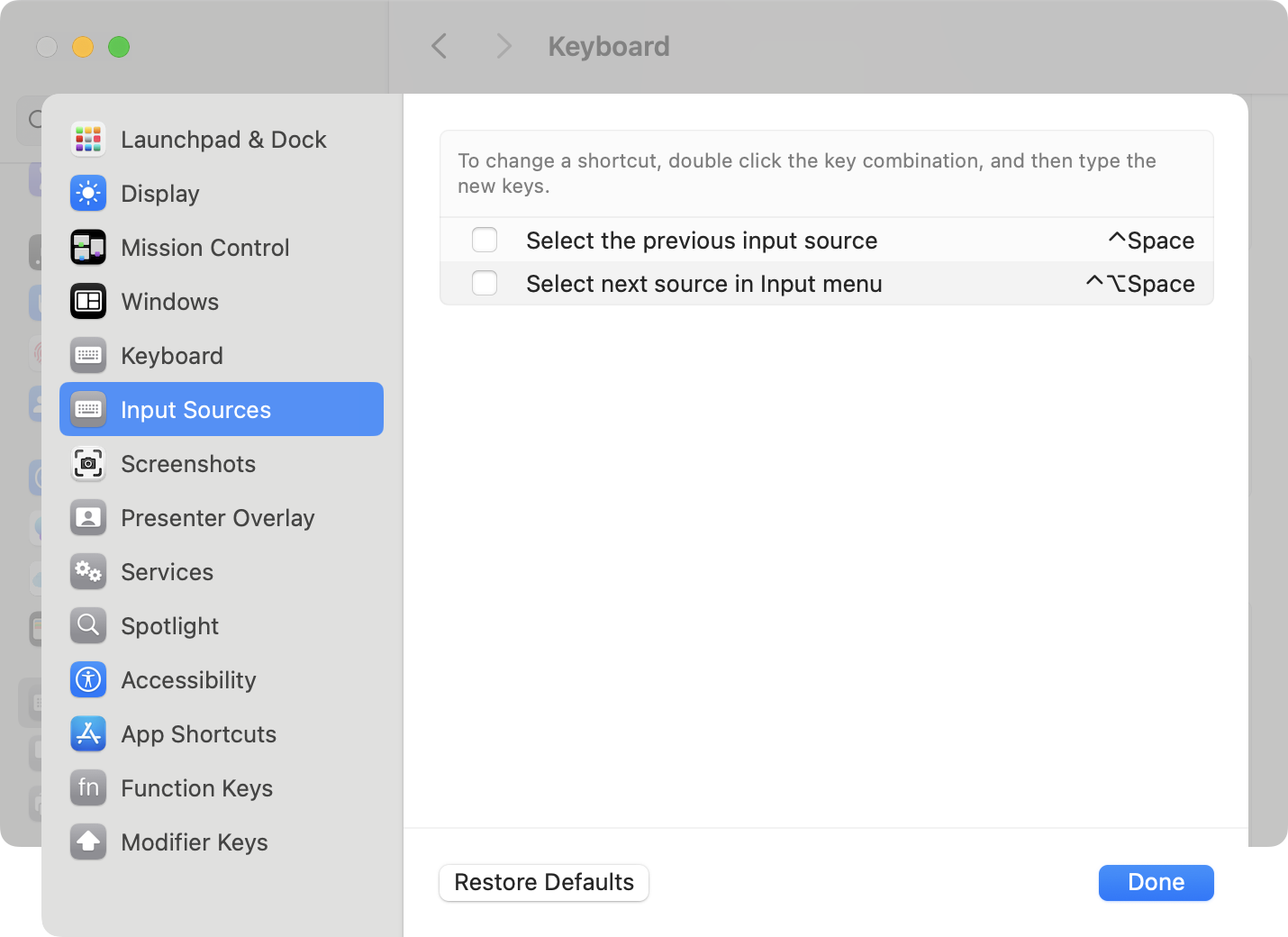Click the Services gears icon
This screenshot has width=1288, height=937.
point(88,572)
